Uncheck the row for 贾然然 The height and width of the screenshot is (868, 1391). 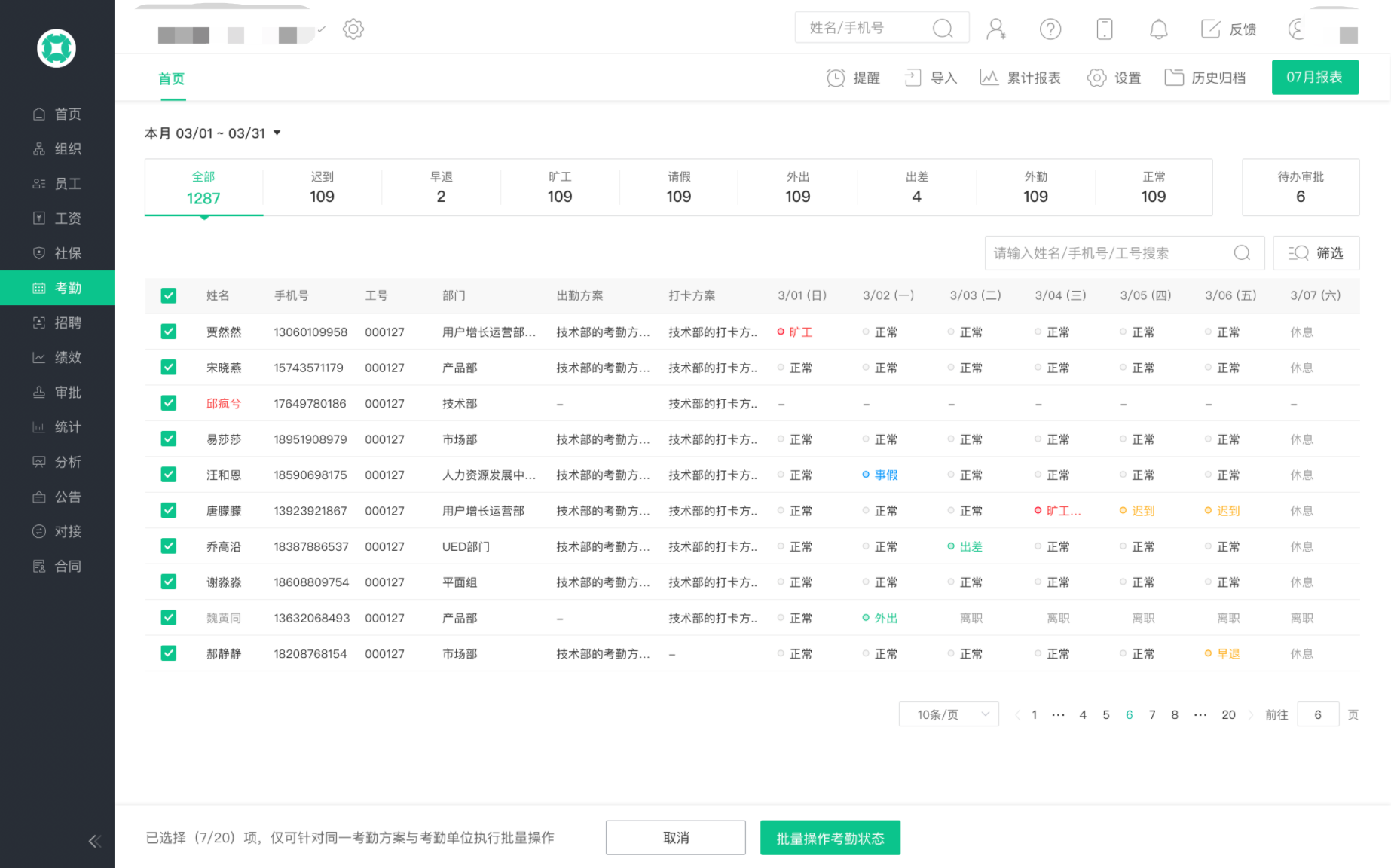pos(169,332)
